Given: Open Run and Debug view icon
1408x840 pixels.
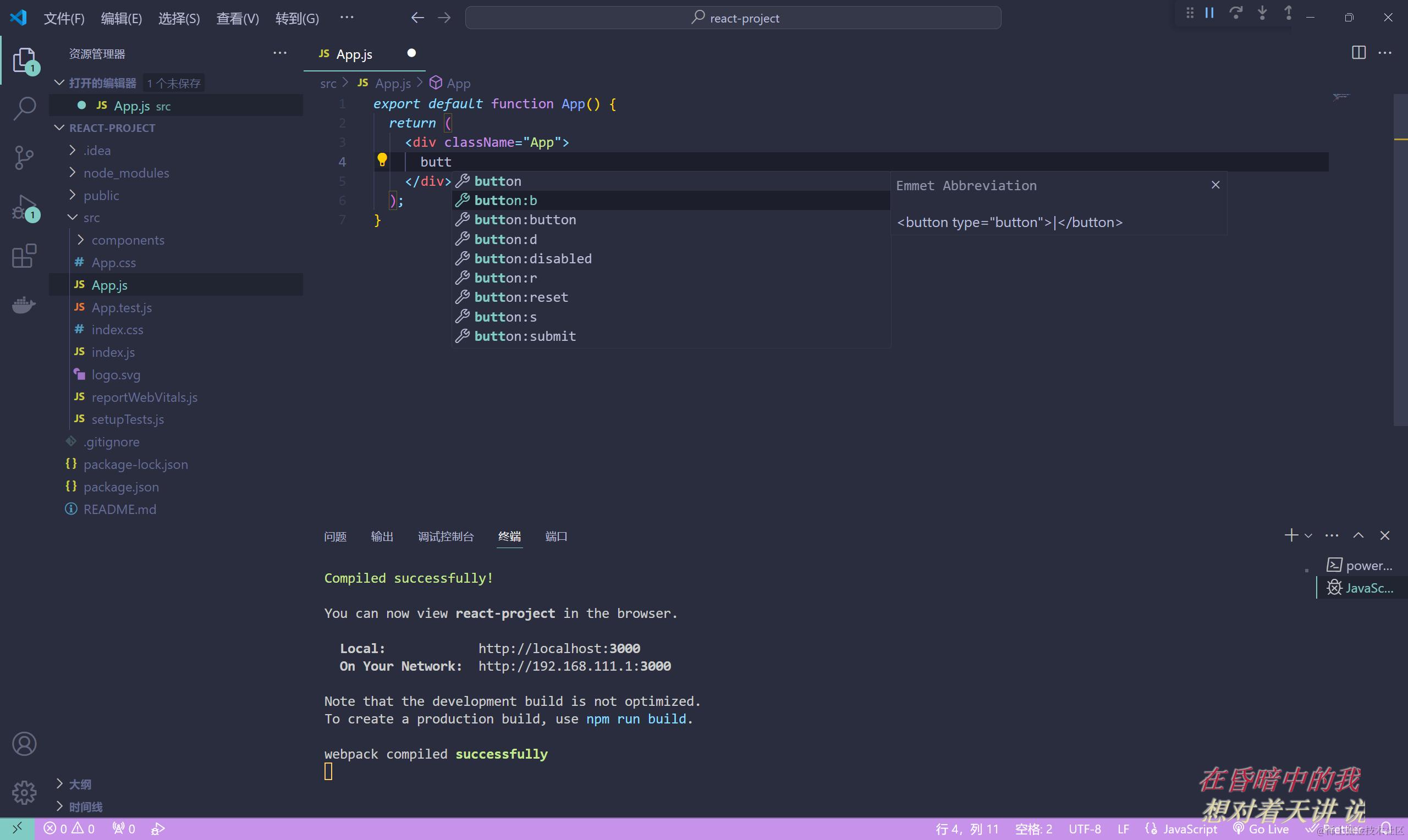Looking at the screenshot, I should coord(24,207).
